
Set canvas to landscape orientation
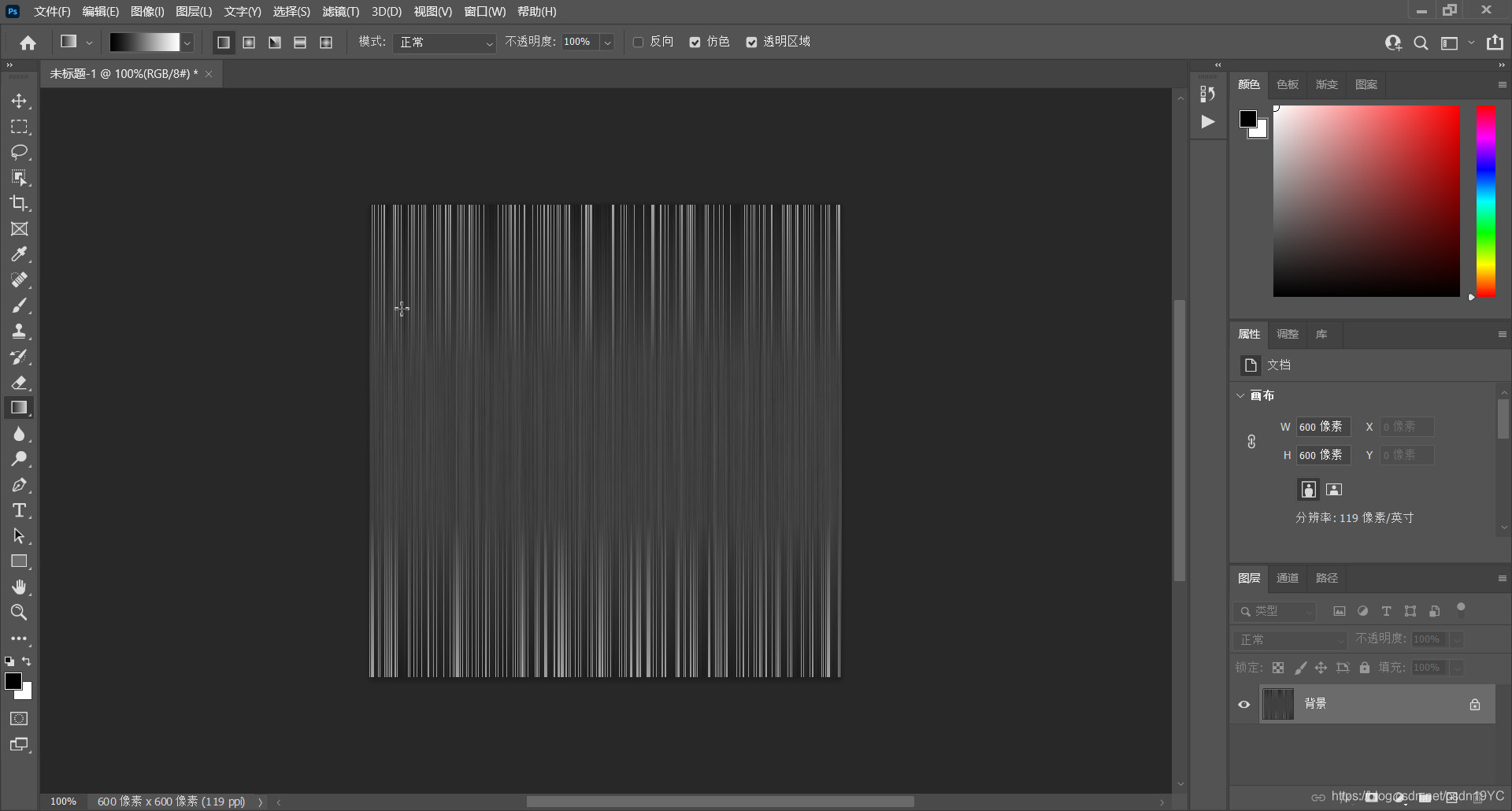click(x=1334, y=489)
